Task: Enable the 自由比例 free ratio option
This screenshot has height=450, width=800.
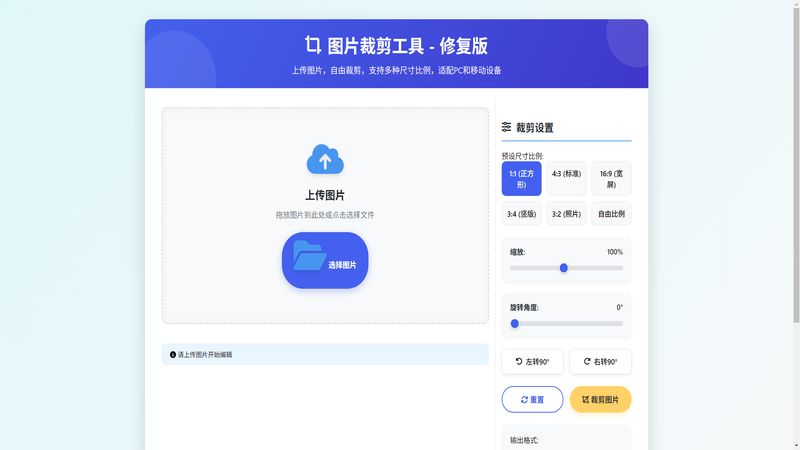Action: click(x=611, y=213)
